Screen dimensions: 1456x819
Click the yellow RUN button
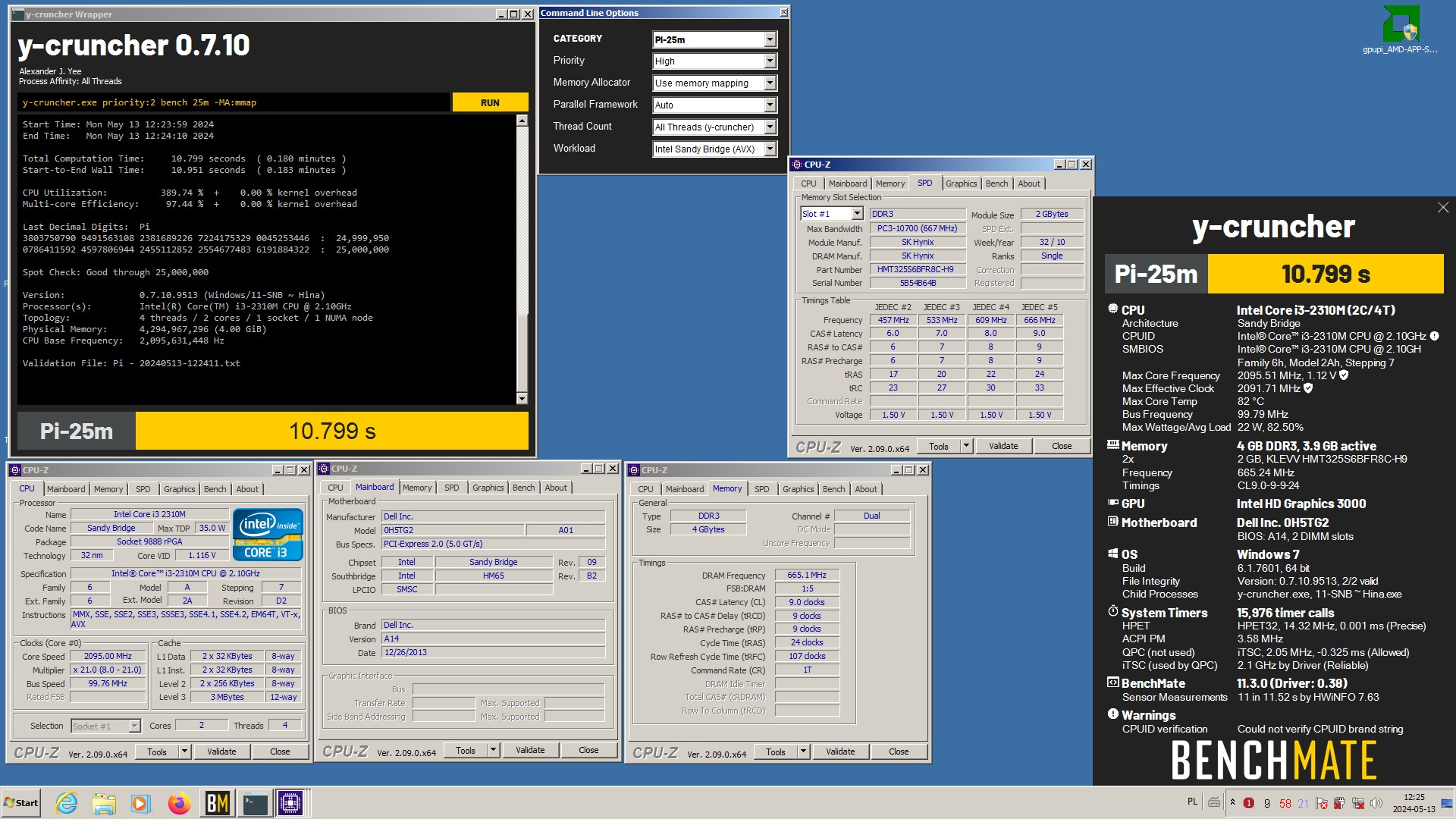(x=490, y=102)
